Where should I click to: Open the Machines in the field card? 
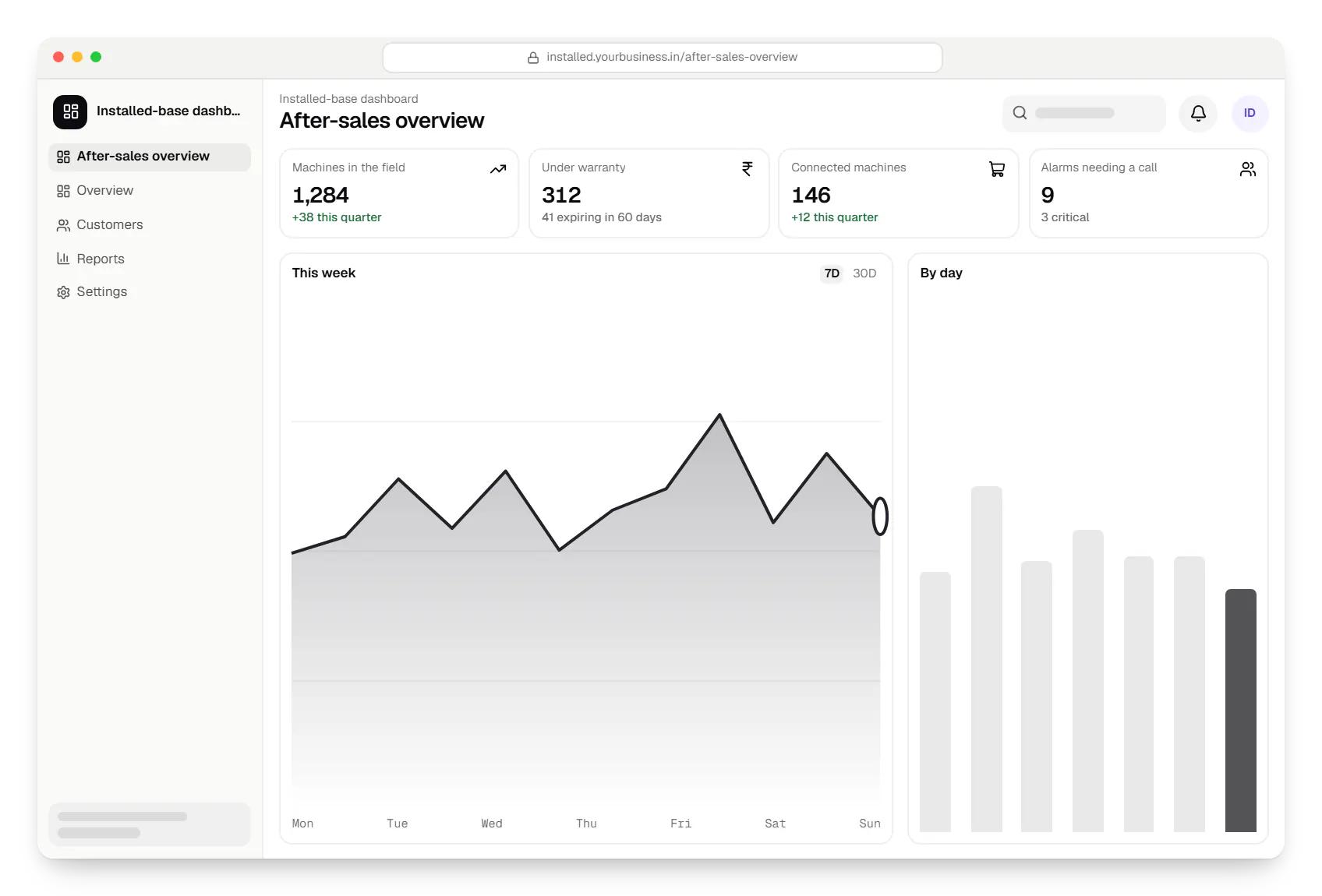pyautogui.click(x=399, y=193)
